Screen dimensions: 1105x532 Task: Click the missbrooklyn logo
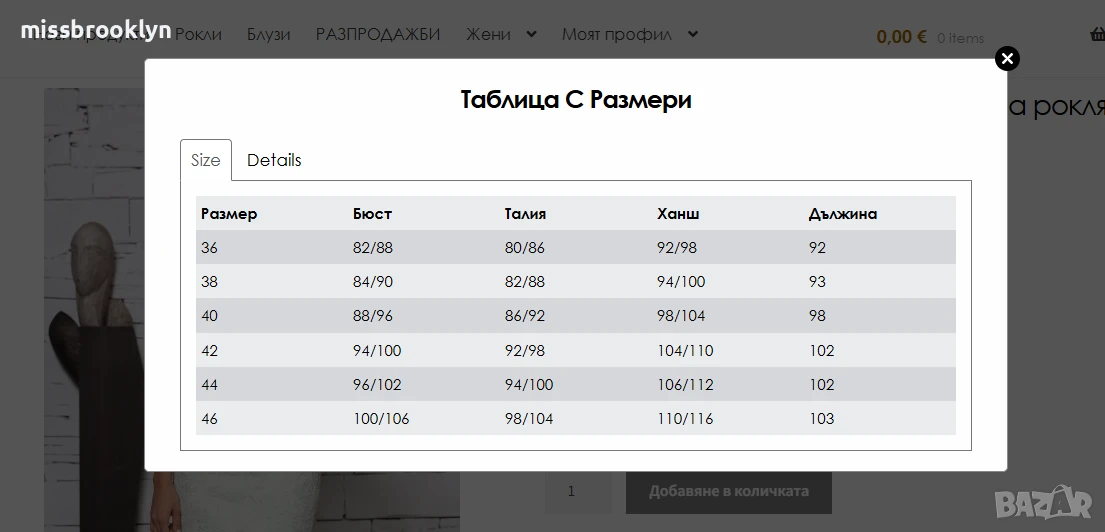click(96, 30)
